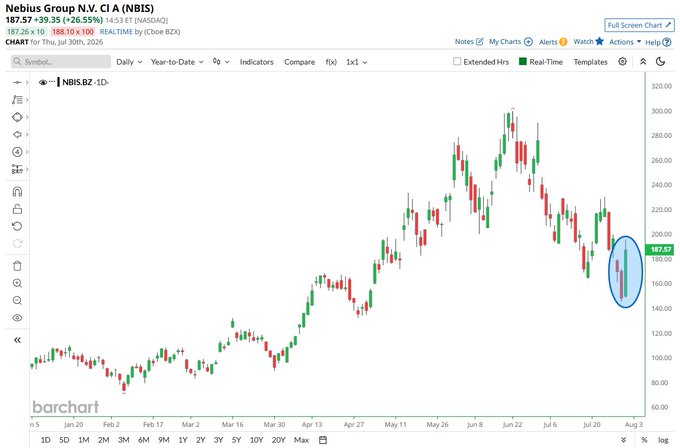Viewport: 680px width, 448px height.
Task: Click REALTIME data source text
Action: click(116, 31)
